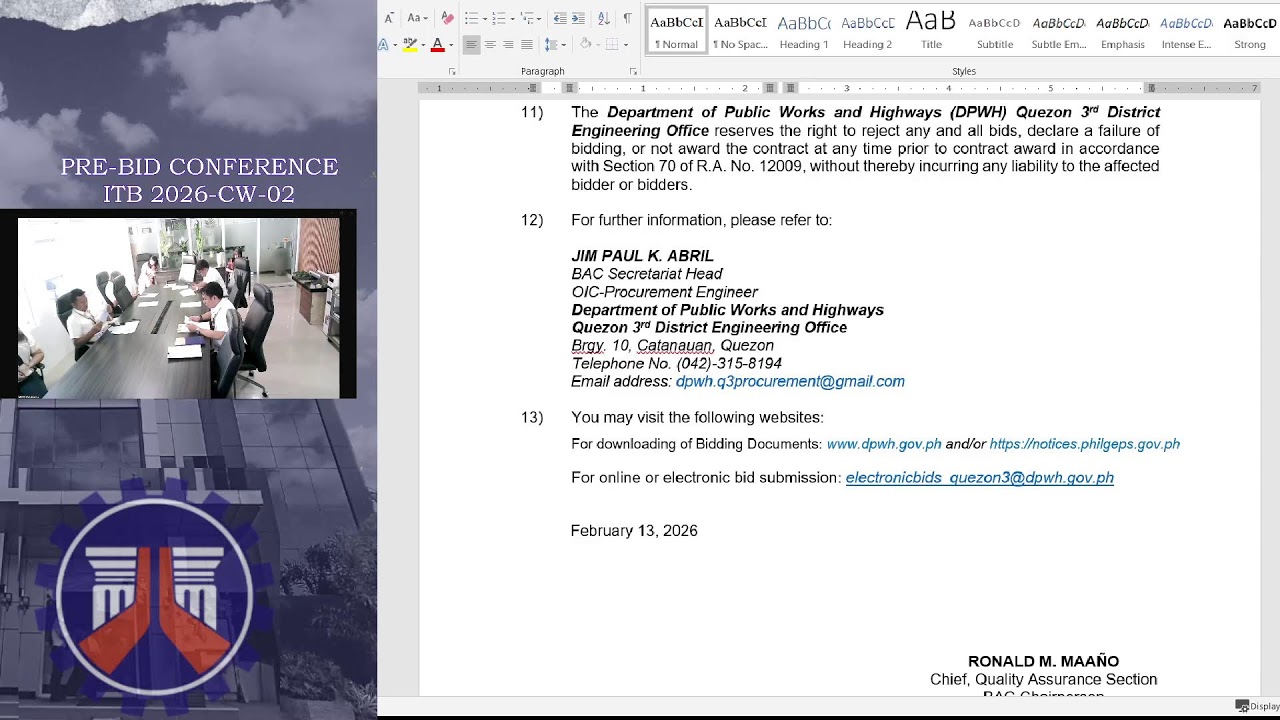Open the numbering library dropdown arrow
1280x720 pixels.
click(512, 19)
